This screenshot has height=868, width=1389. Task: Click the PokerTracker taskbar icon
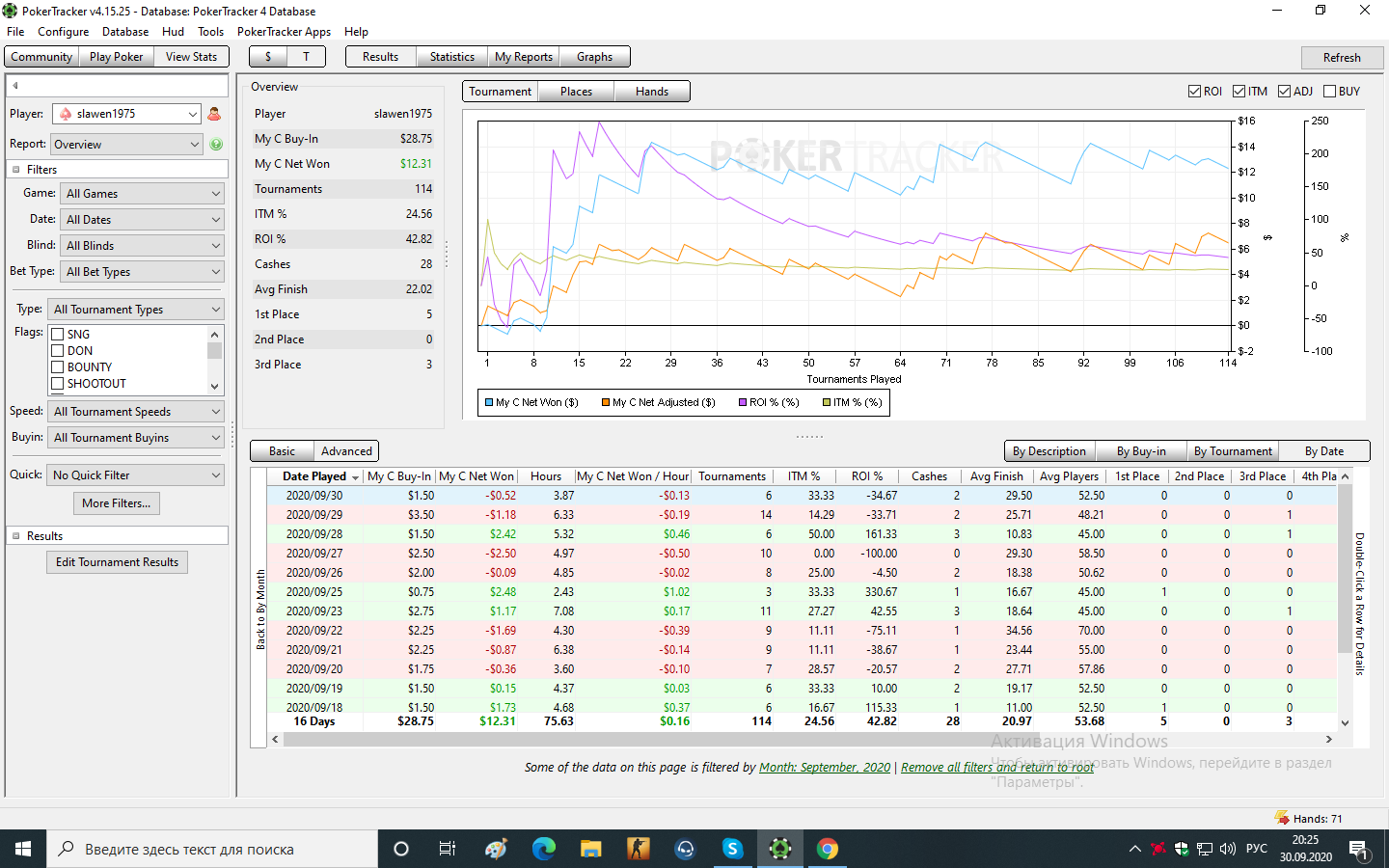tap(780, 849)
